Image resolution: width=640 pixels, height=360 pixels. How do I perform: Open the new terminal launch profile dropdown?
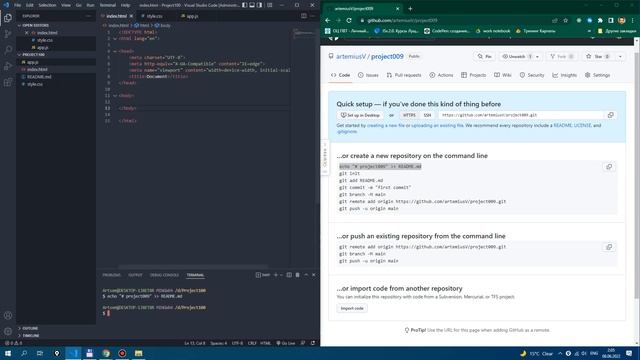[281, 275]
